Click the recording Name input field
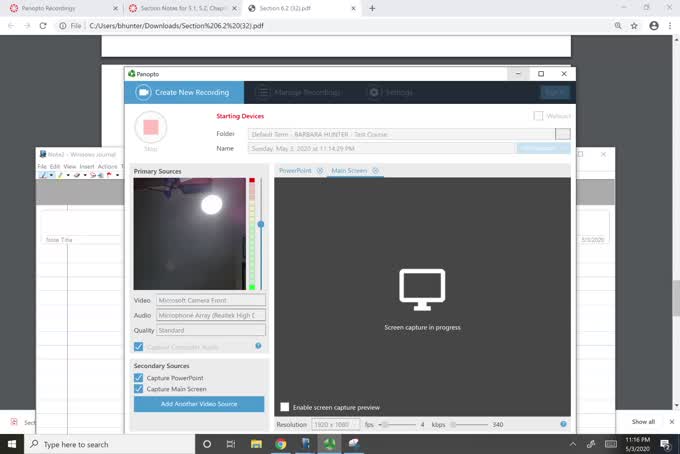Viewport: 680px width, 454px height. [x=381, y=148]
